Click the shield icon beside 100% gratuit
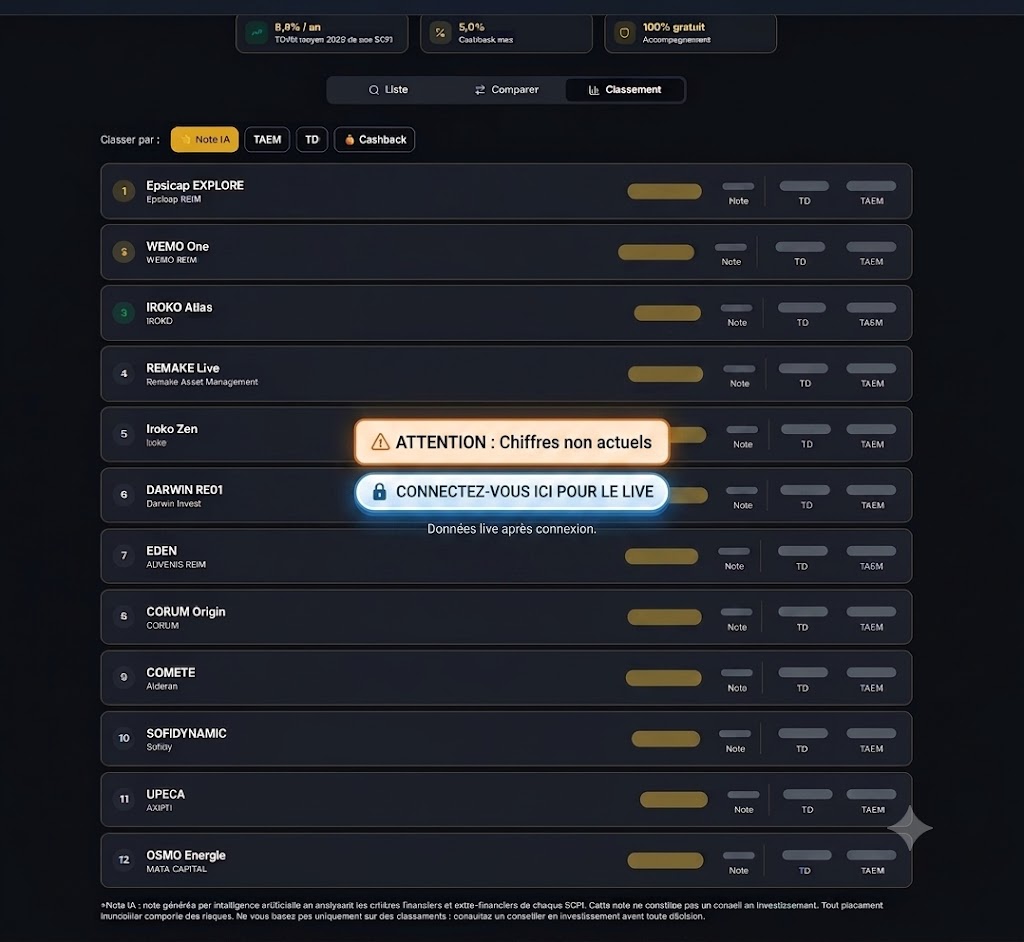1024x942 pixels. [624, 33]
